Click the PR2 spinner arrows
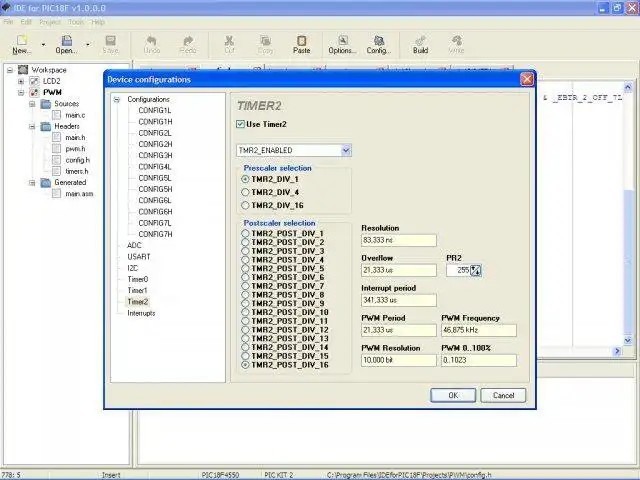Screen dimensions: 640x480 (476, 270)
